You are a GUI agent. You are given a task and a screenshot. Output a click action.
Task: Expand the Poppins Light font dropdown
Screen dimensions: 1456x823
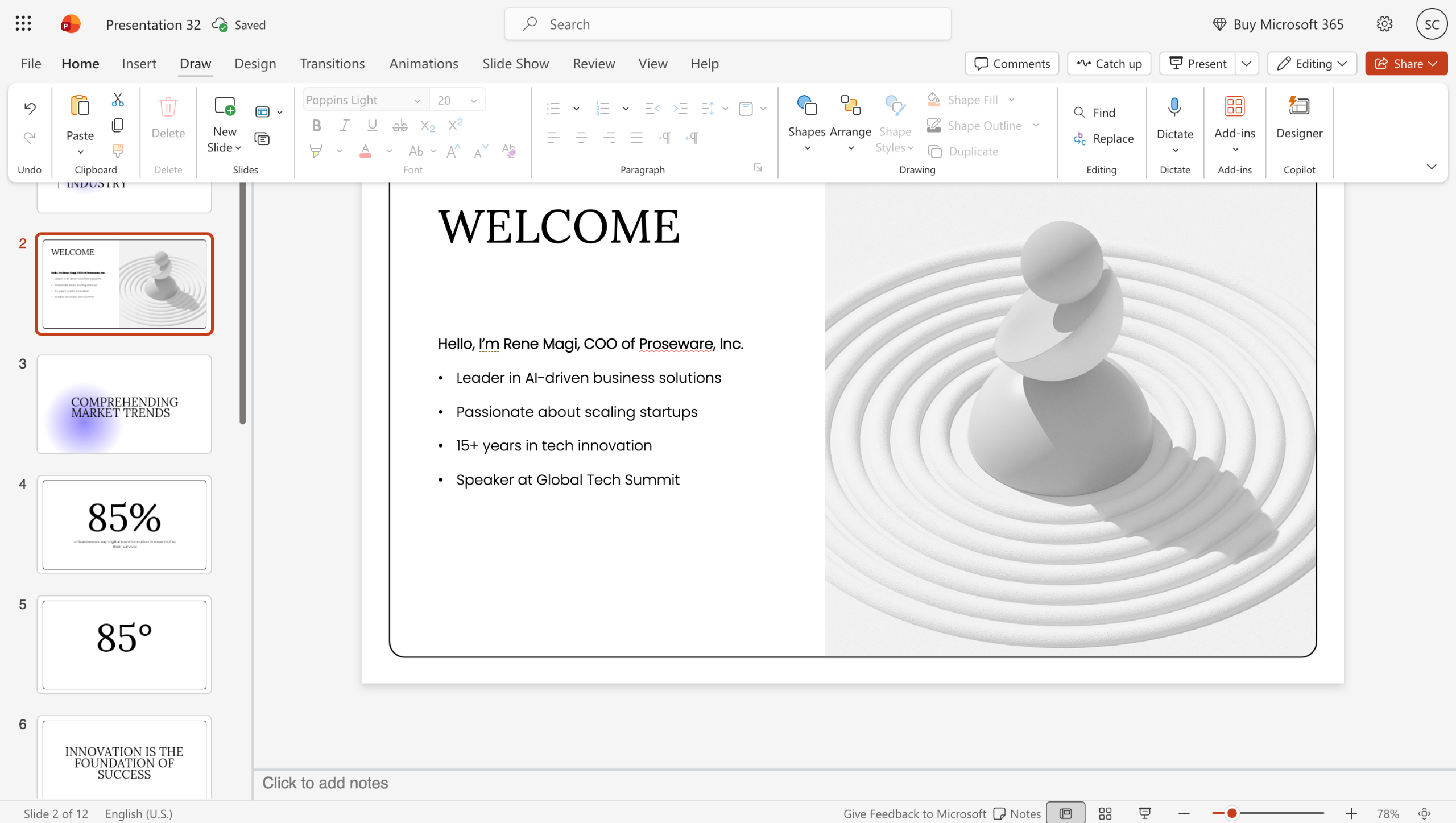pos(417,101)
